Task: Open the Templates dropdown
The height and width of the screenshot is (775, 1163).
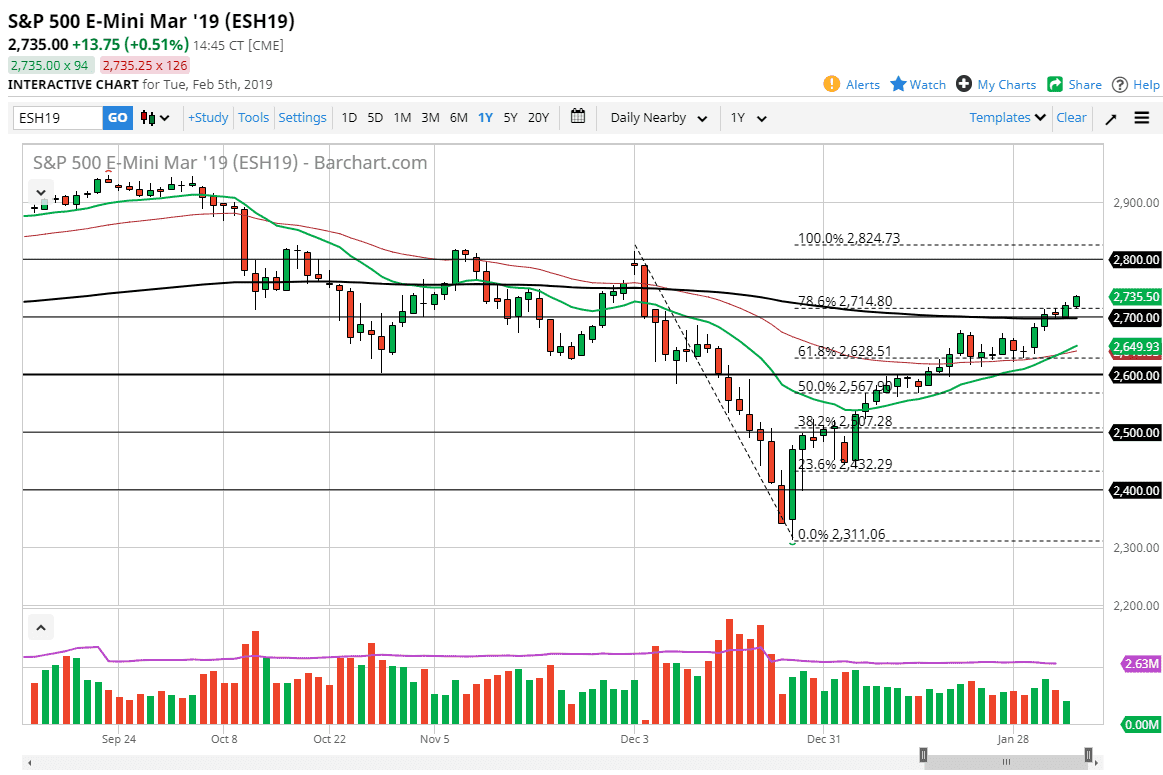Action: click(x=1006, y=117)
